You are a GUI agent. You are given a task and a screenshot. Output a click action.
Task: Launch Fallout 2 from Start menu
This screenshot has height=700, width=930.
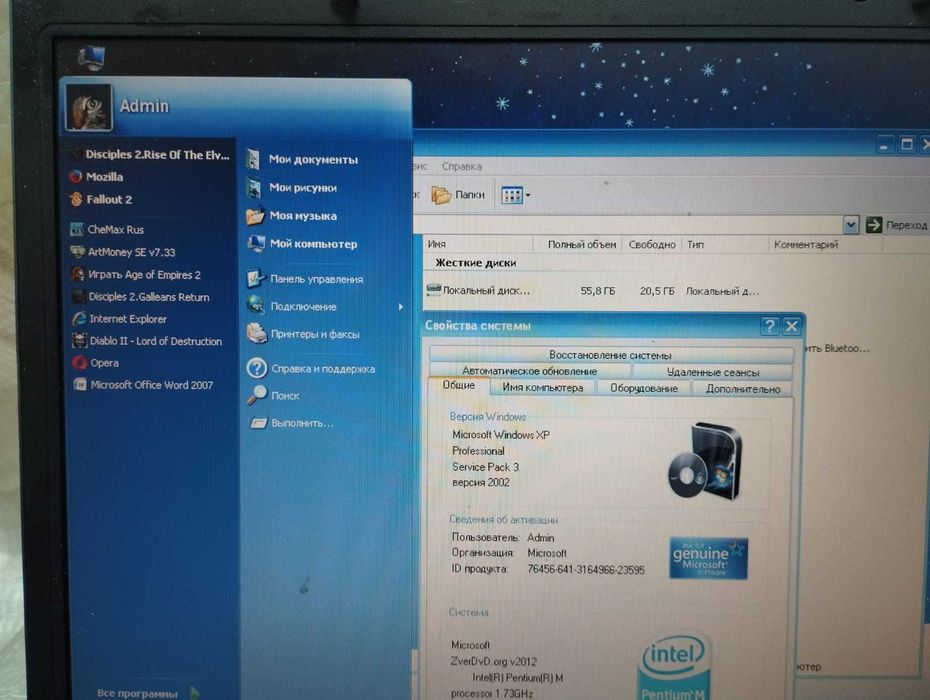pyautogui.click(x=101, y=199)
